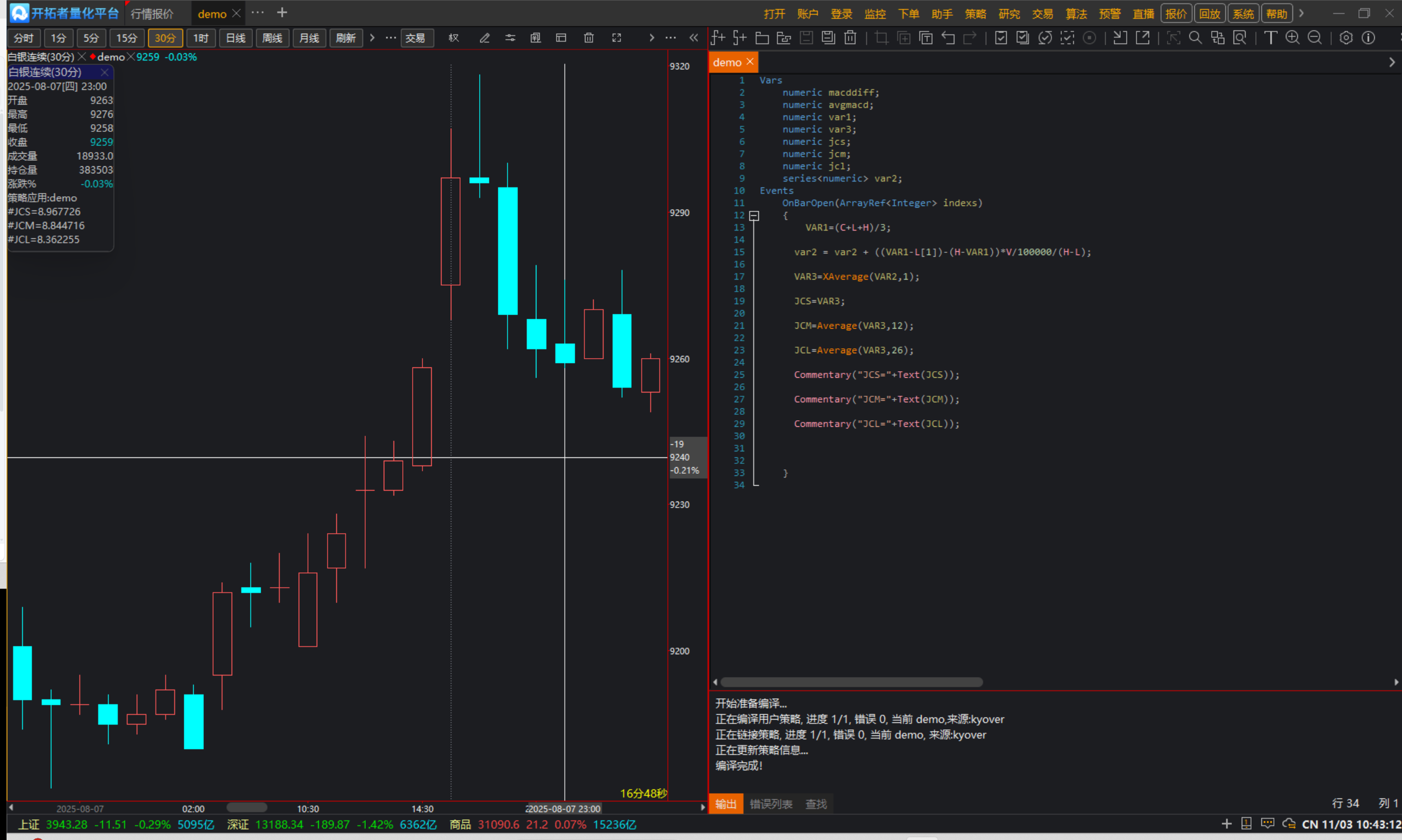Open the 策略 menu
Screen dimensions: 1402x840
[975, 14]
